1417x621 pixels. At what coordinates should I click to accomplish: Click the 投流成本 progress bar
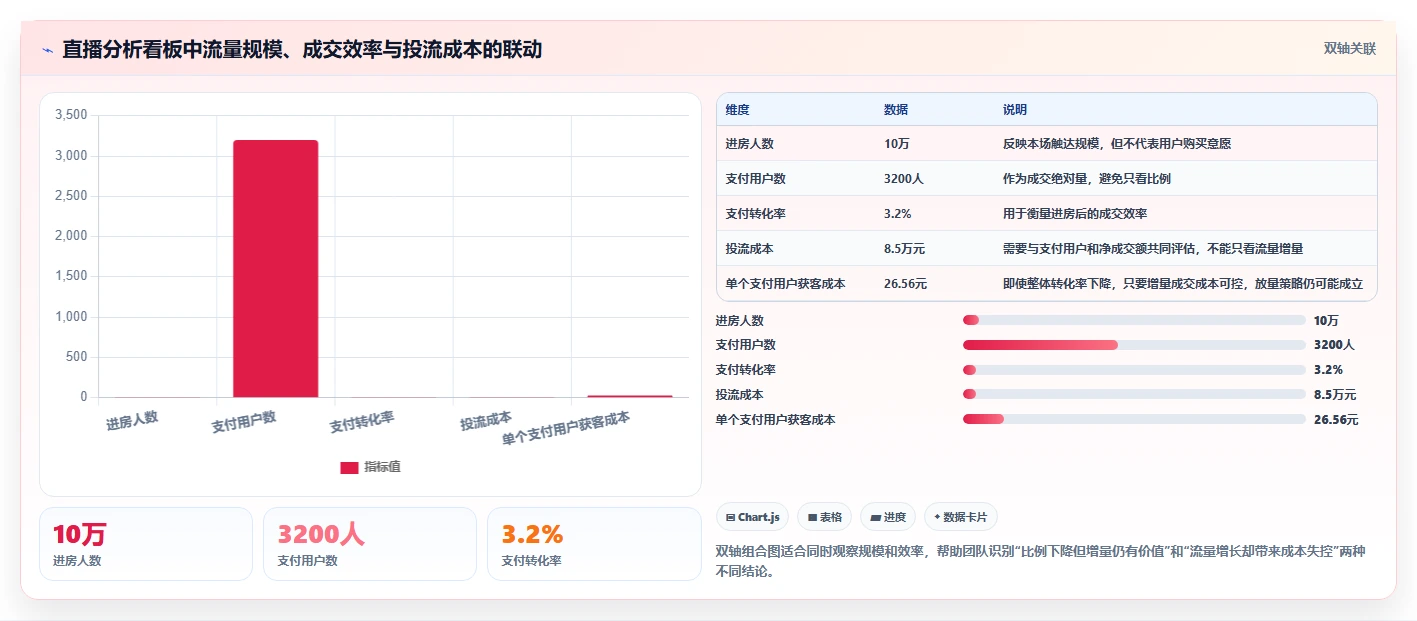[x=1134, y=394]
